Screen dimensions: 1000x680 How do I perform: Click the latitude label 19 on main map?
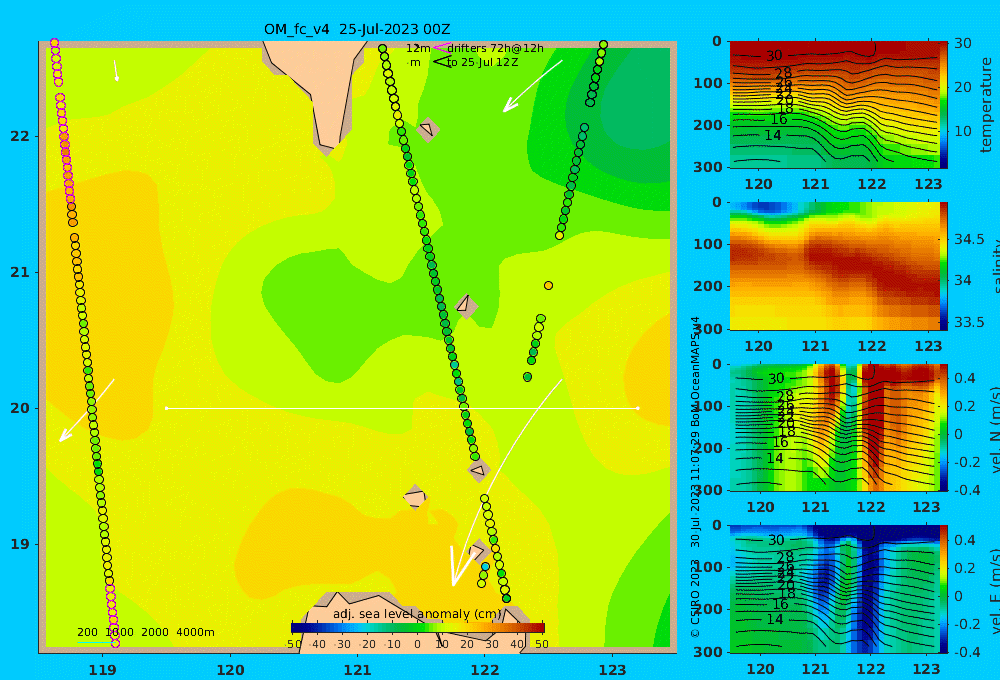[x=20, y=544]
